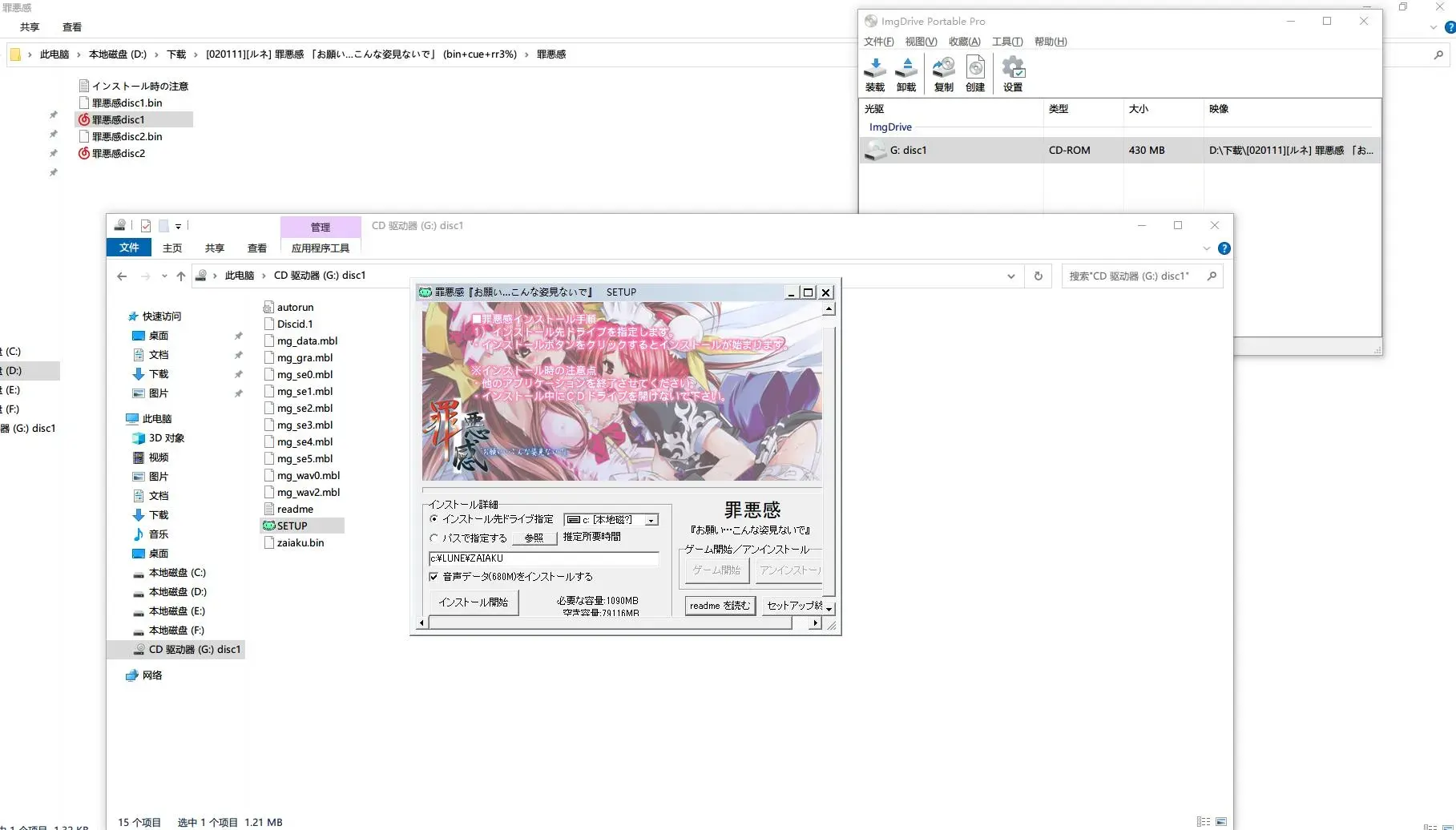Screen dimensions: 1456x830
Task: Expand the Explorer address bar history dropdown
Action: [1010, 276]
